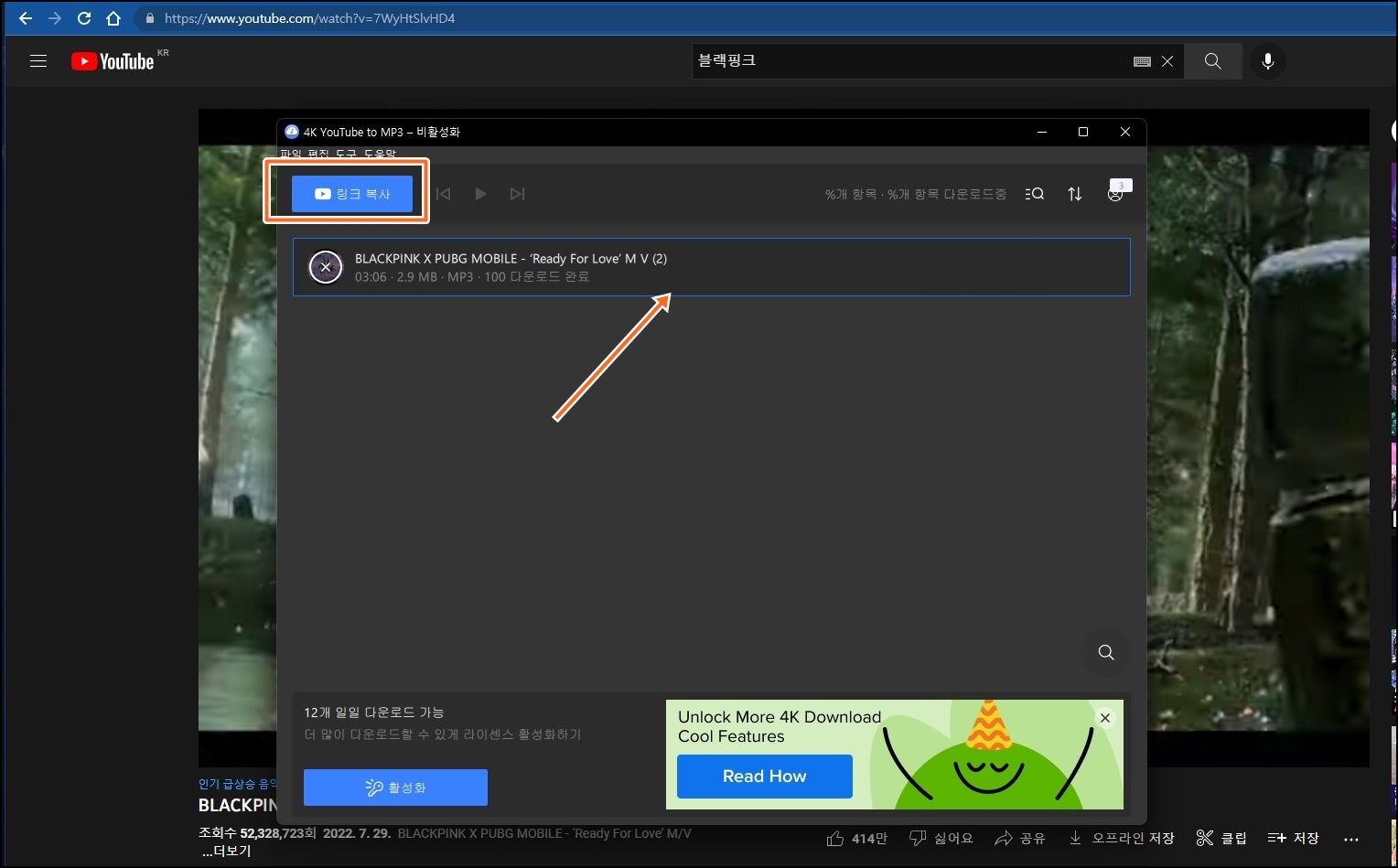
Task: Click the blue 링크 복사 paste link button
Action: (x=351, y=194)
